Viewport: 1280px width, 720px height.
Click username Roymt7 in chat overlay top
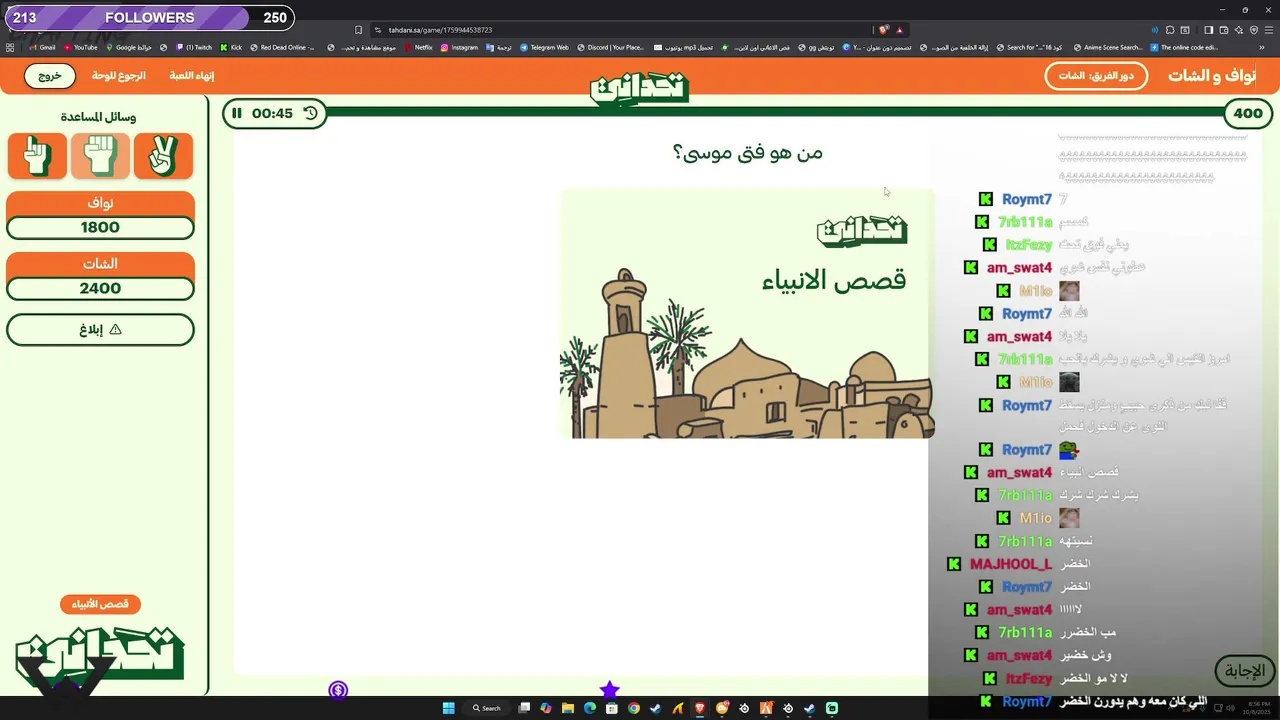(x=1027, y=199)
